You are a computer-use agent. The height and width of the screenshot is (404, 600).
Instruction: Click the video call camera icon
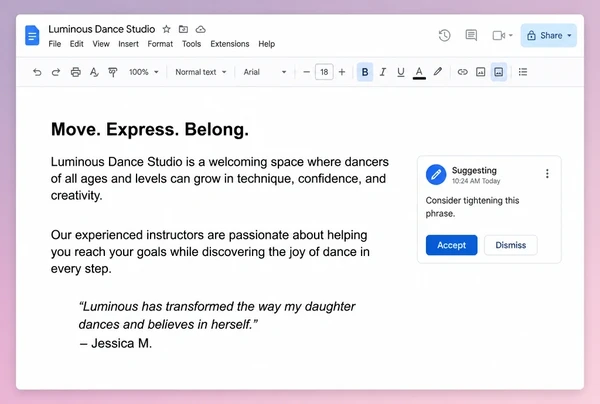click(499, 36)
